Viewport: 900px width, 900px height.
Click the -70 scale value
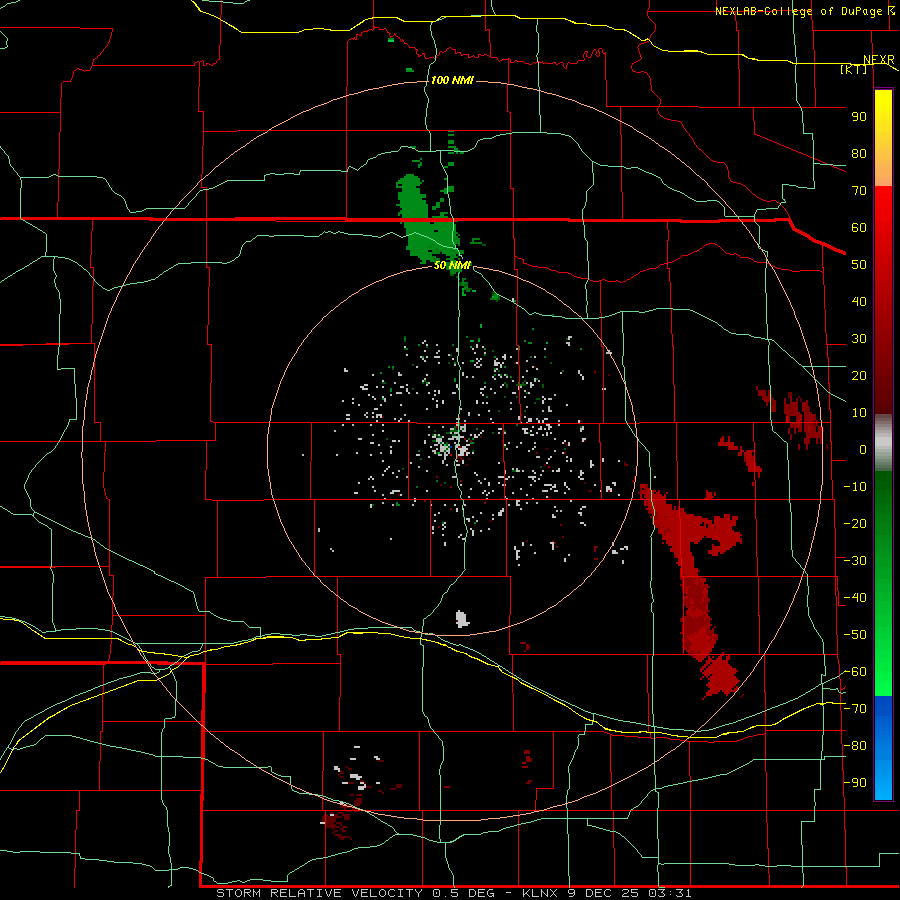coord(855,709)
